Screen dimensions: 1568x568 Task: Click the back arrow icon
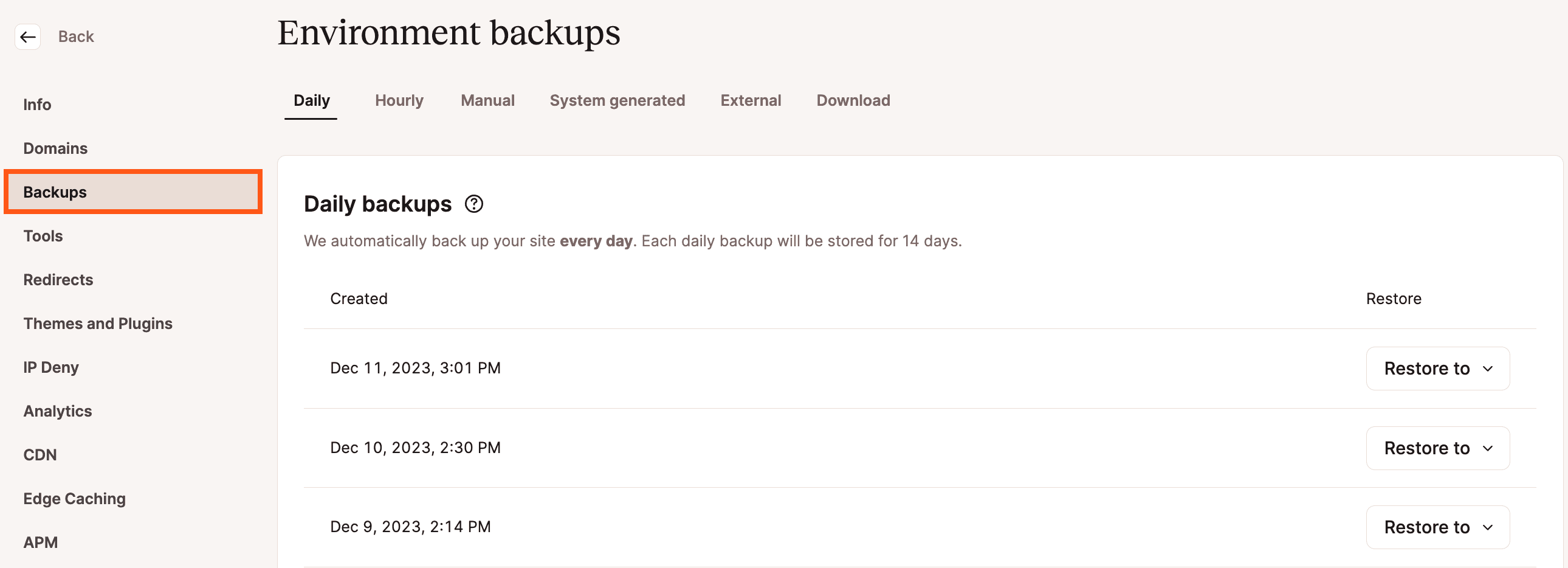[27, 37]
